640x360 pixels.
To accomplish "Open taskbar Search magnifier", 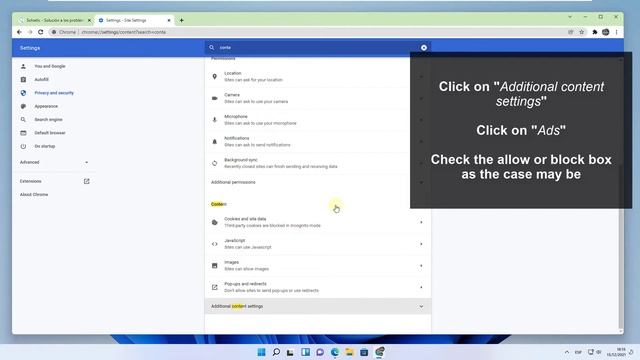I will tap(276, 352).
